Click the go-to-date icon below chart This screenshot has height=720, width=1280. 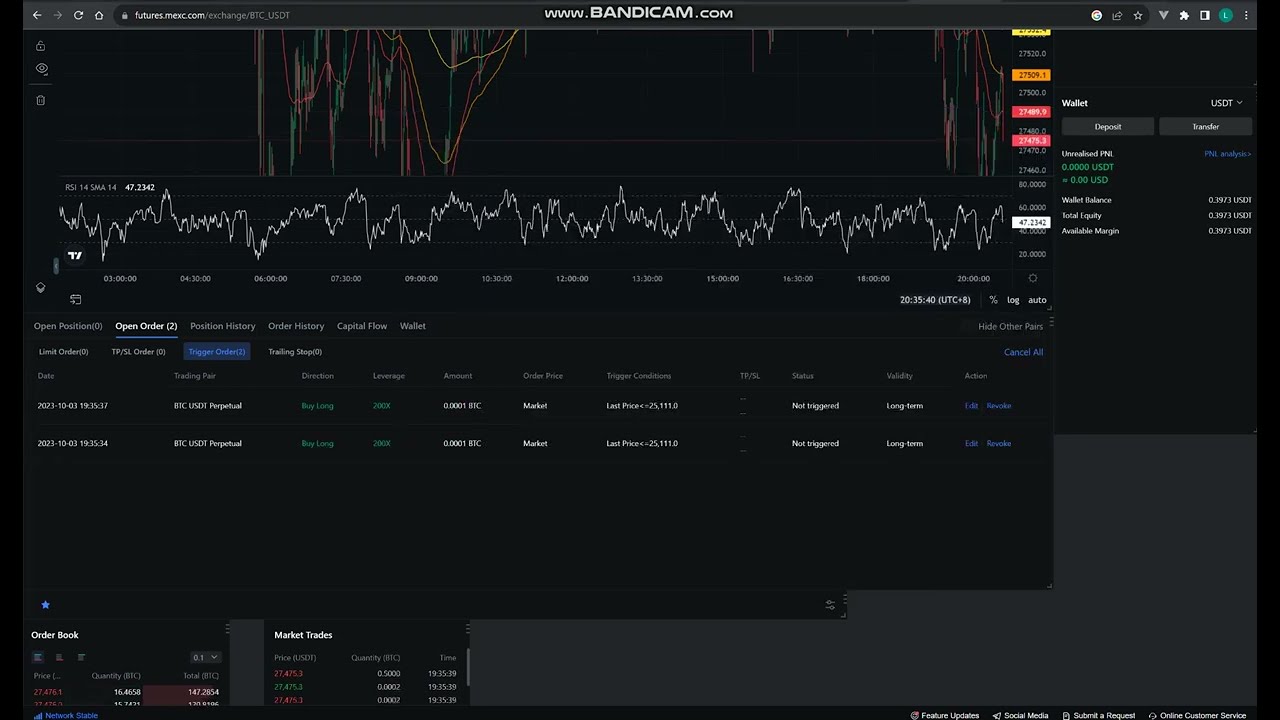75,300
